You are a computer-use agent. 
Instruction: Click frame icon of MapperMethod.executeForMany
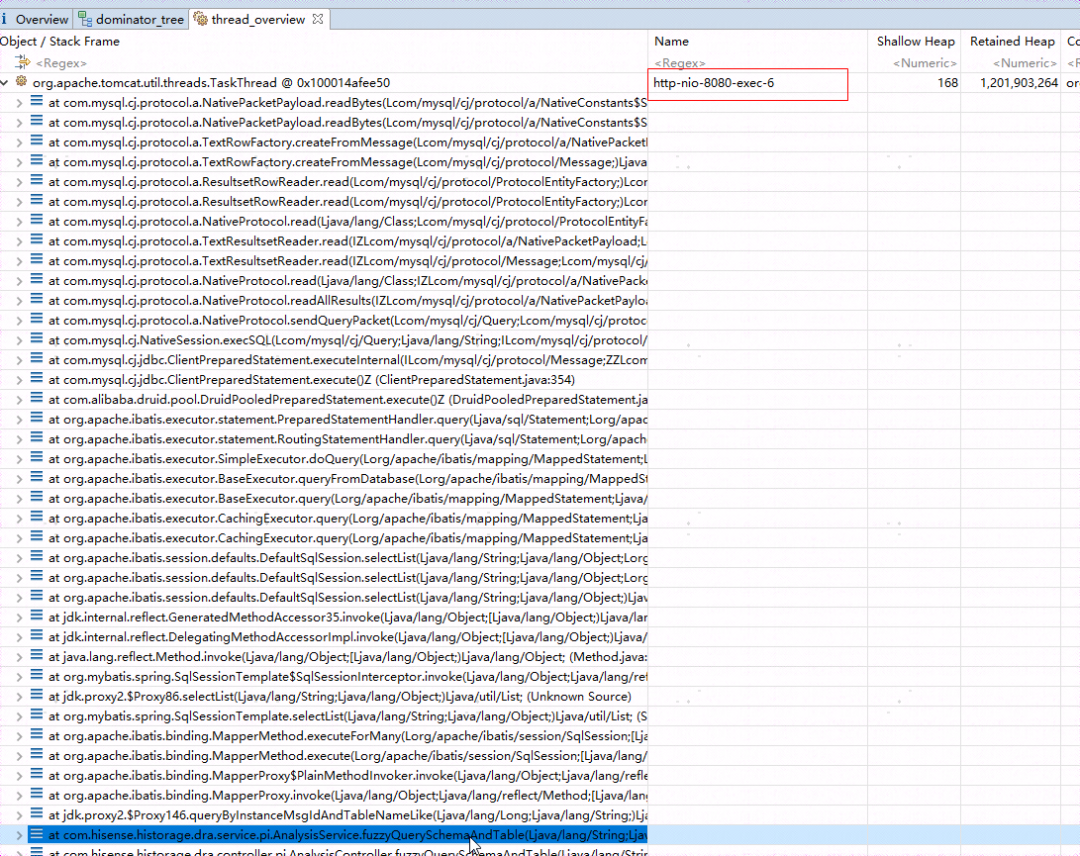[x=37, y=735]
